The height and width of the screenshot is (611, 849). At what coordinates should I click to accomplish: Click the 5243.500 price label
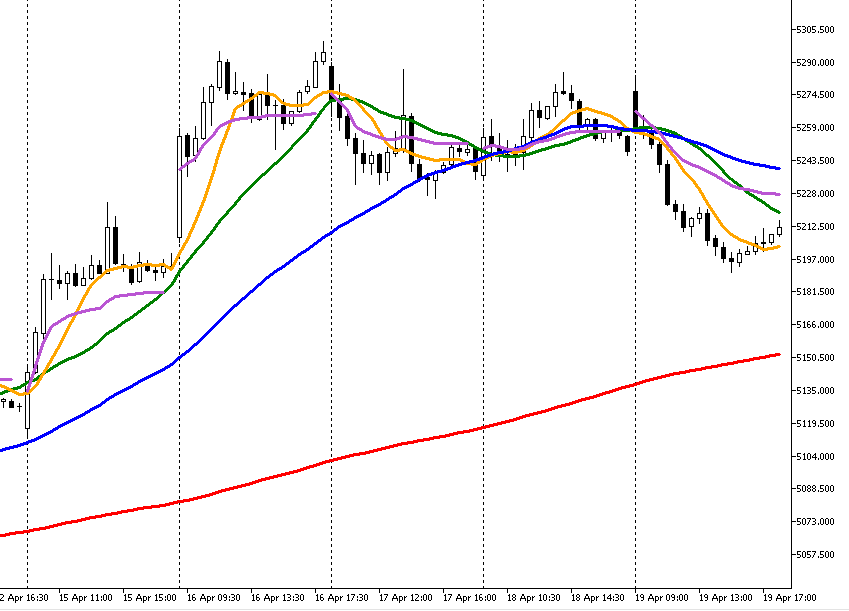coord(815,161)
